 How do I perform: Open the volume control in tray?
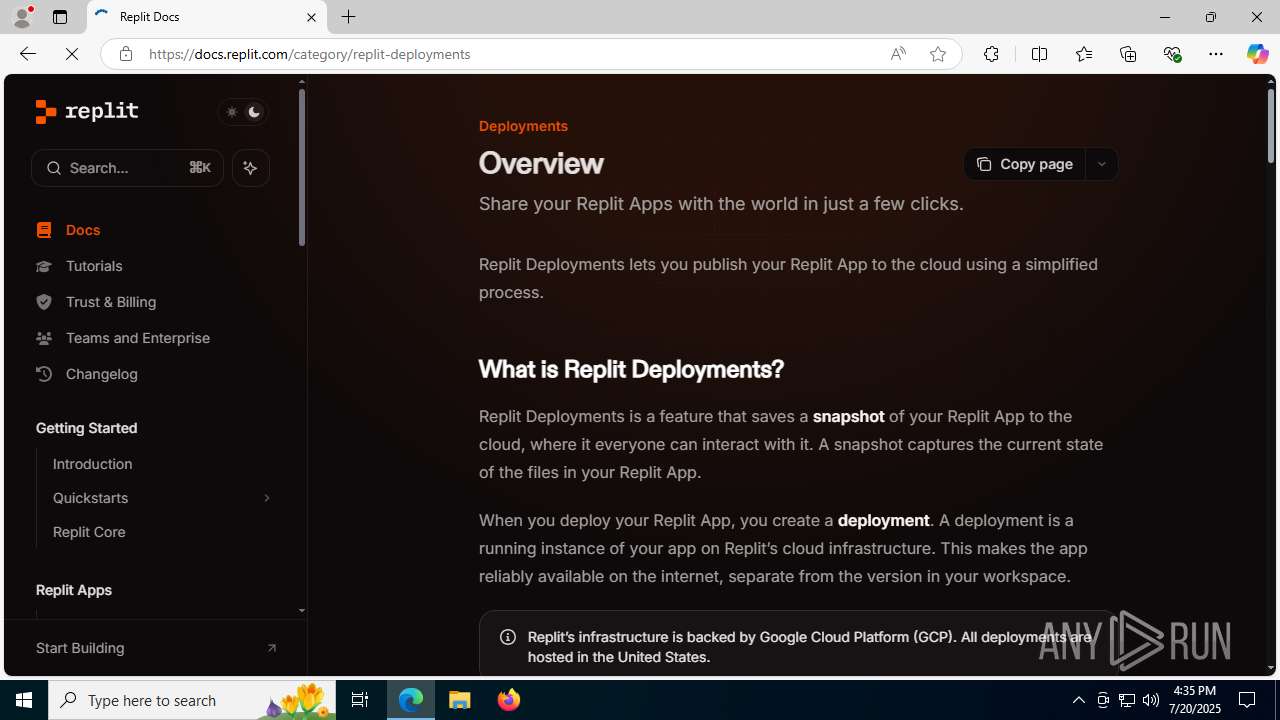point(1151,700)
